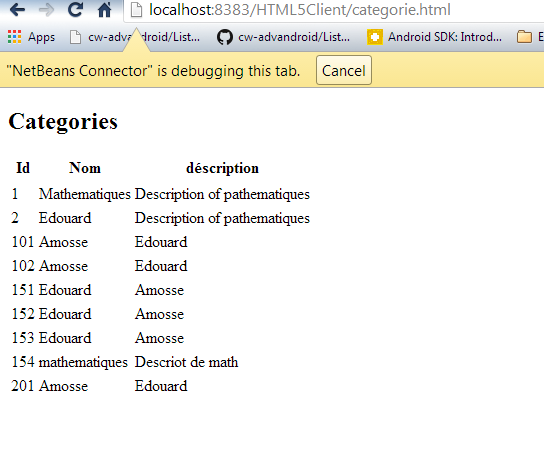The height and width of the screenshot is (453, 544).
Task: Open the Android SDK Introd bookmark
Action: click(x=434, y=37)
